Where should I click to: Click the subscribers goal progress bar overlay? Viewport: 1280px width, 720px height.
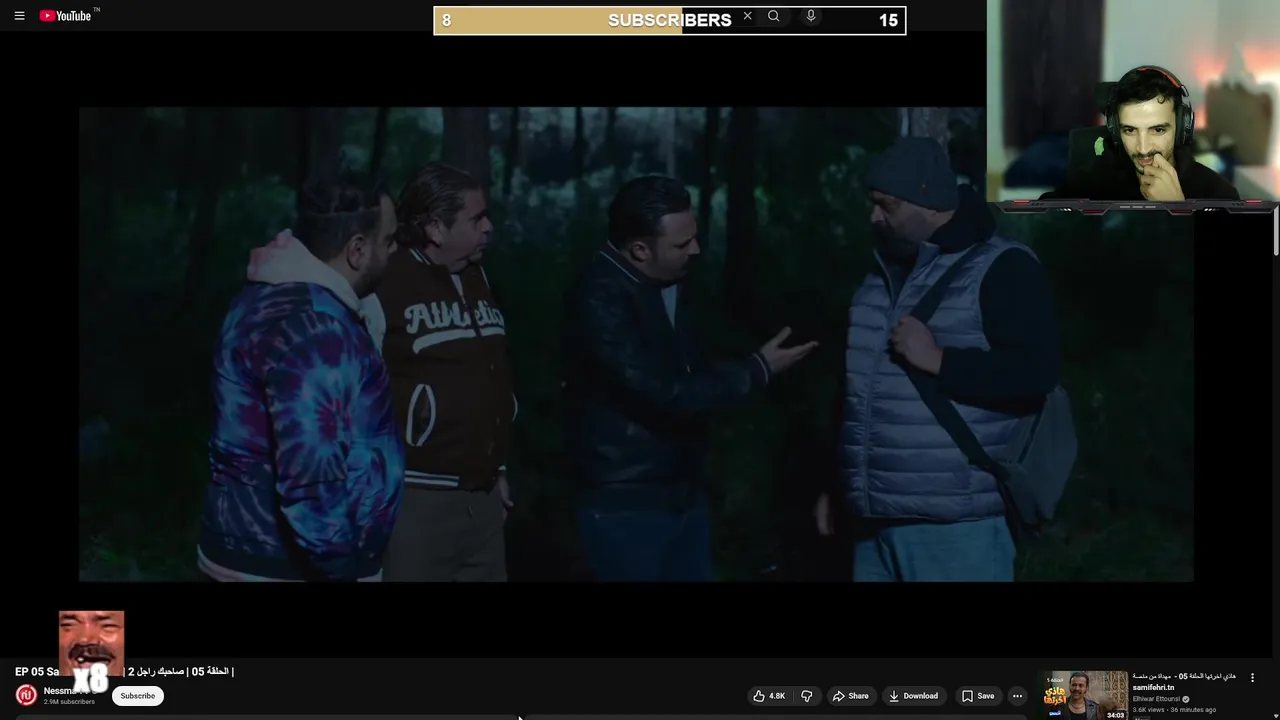click(x=670, y=20)
